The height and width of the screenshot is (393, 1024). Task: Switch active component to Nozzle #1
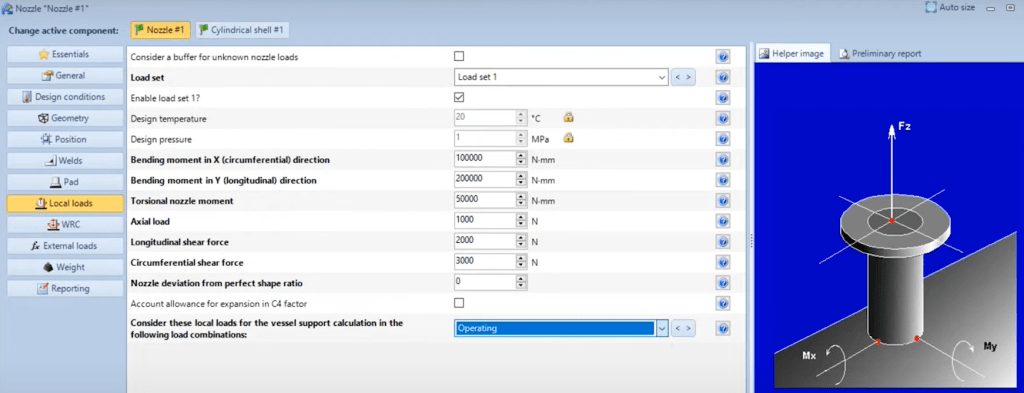coord(161,30)
